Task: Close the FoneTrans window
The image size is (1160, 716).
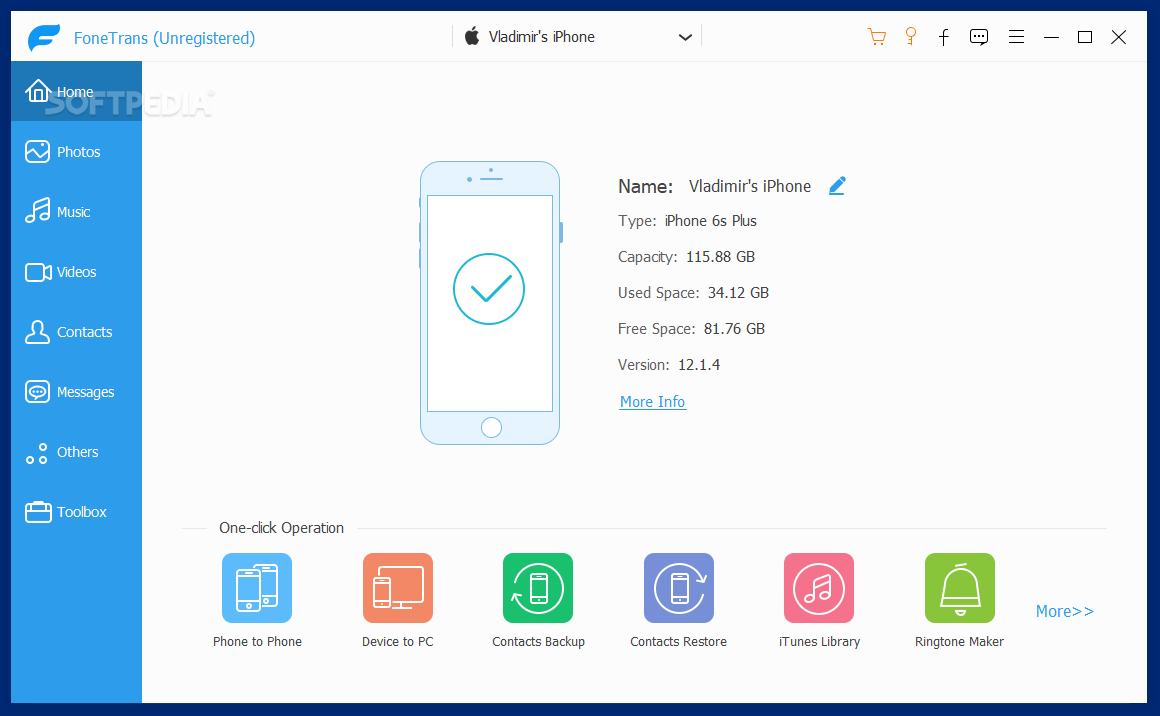Action: pos(1119,37)
